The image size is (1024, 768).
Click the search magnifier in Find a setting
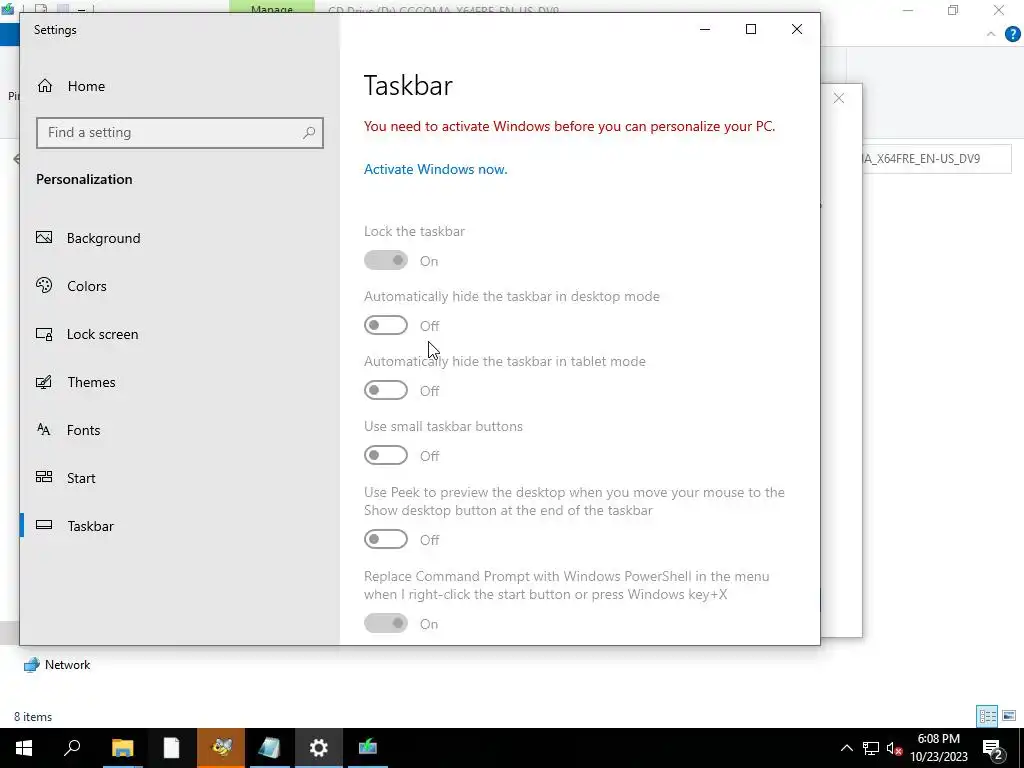pyautogui.click(x=309, y=133)
